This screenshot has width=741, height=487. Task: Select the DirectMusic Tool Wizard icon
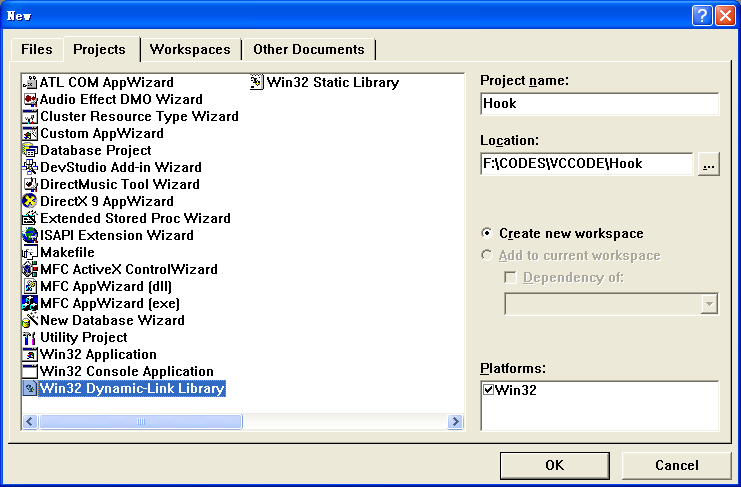[x=30, y=184]
